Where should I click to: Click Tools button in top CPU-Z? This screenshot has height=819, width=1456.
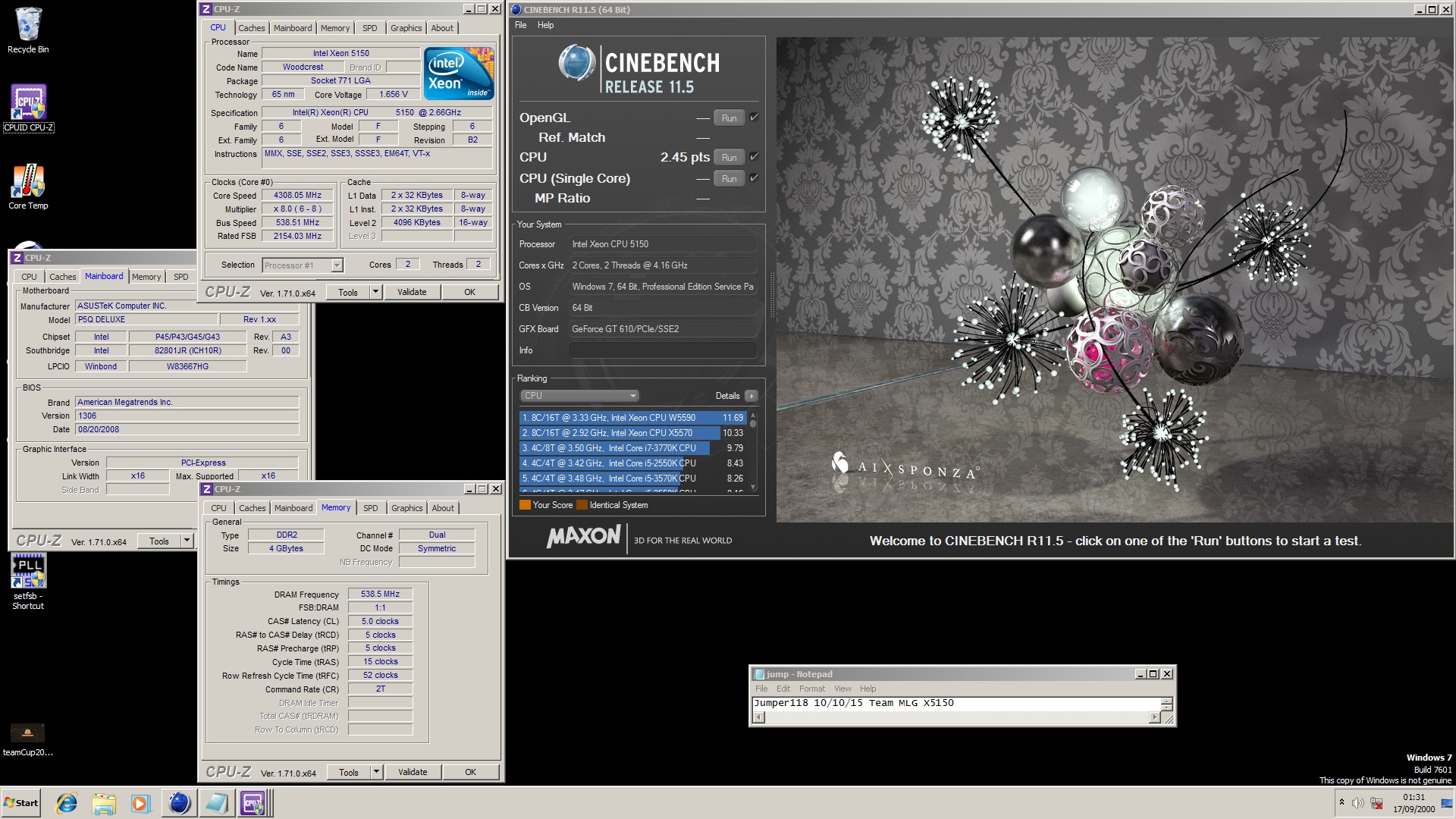coord(348,292)
